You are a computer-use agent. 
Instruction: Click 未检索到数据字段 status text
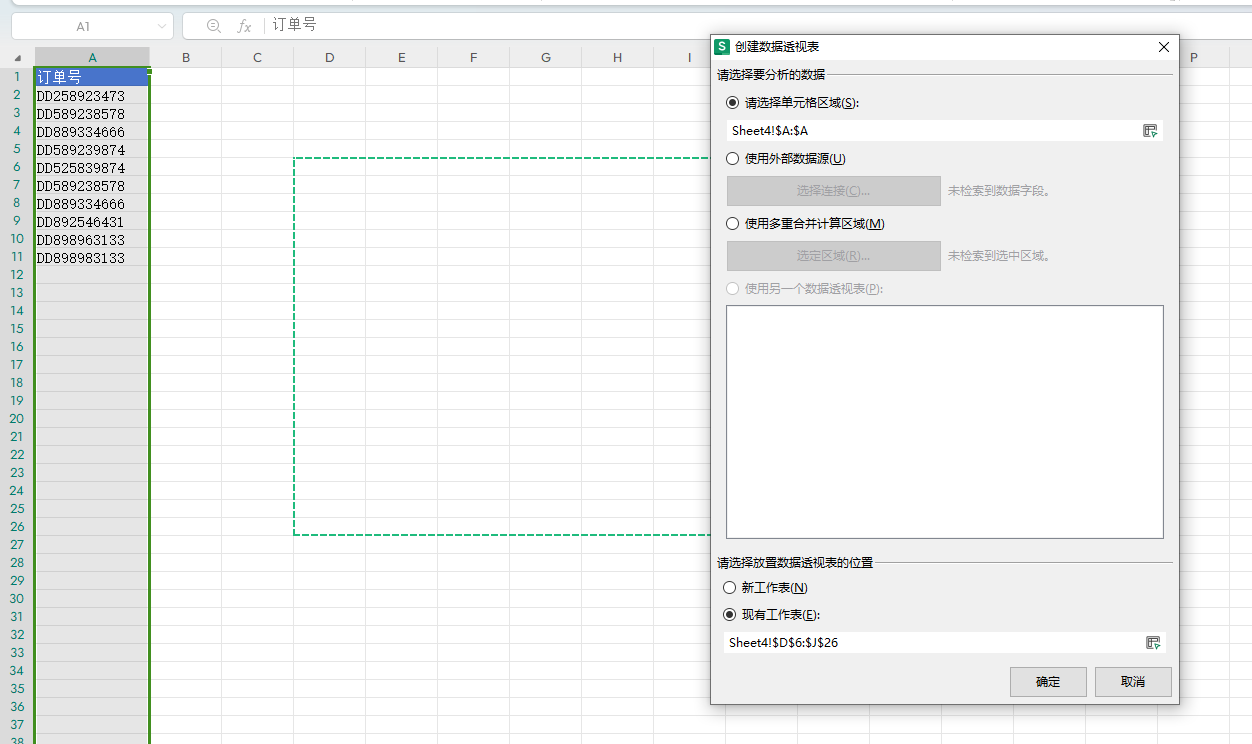coord(999,191)
